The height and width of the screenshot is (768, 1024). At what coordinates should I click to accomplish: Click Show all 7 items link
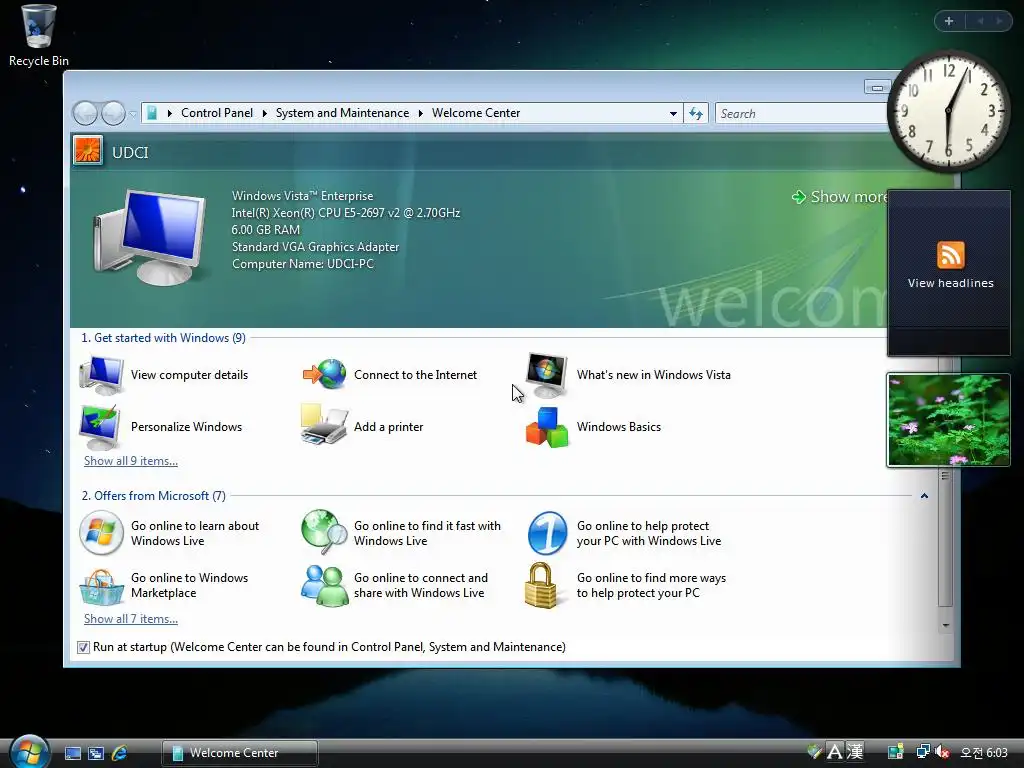point(131,619)
